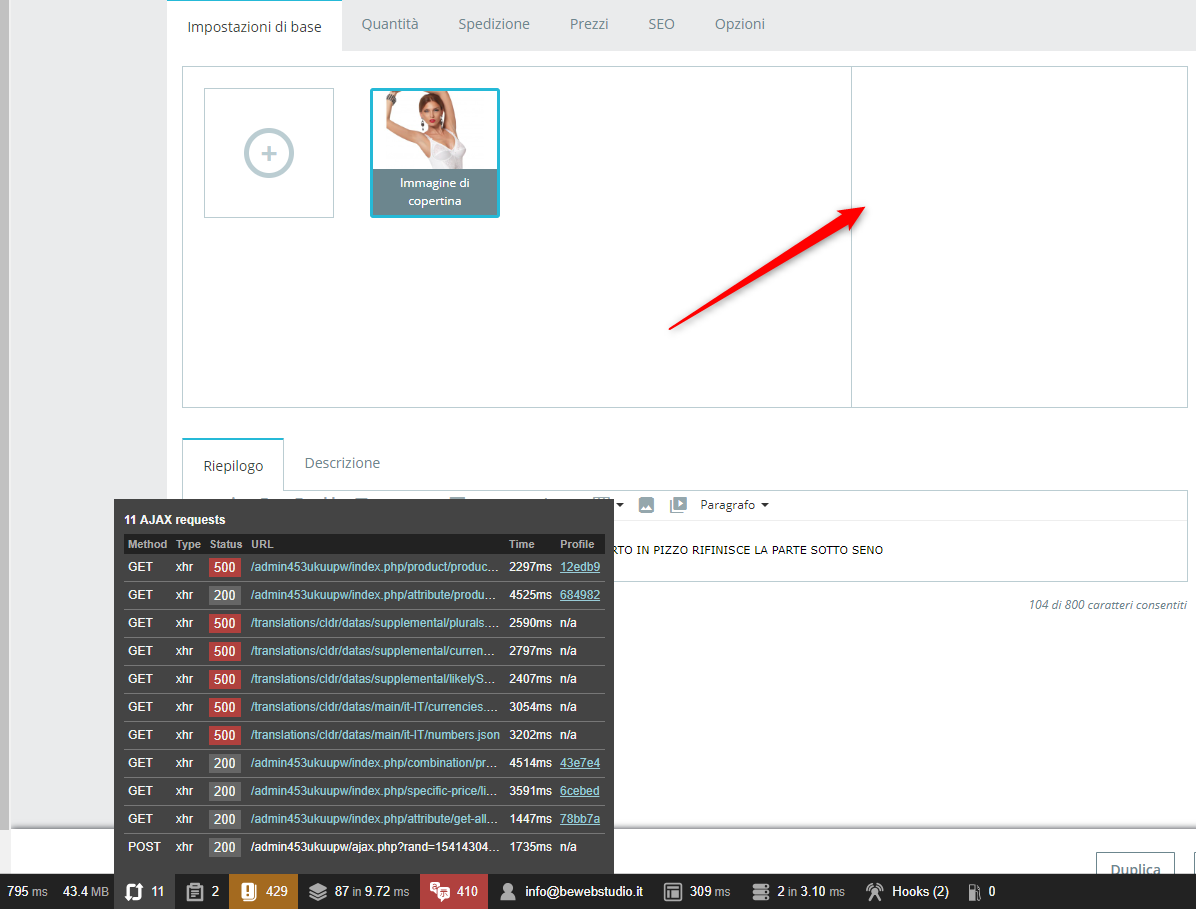Click the likelyS... translations URL row
Screen dimensions: 1196x909
point(375,679)
